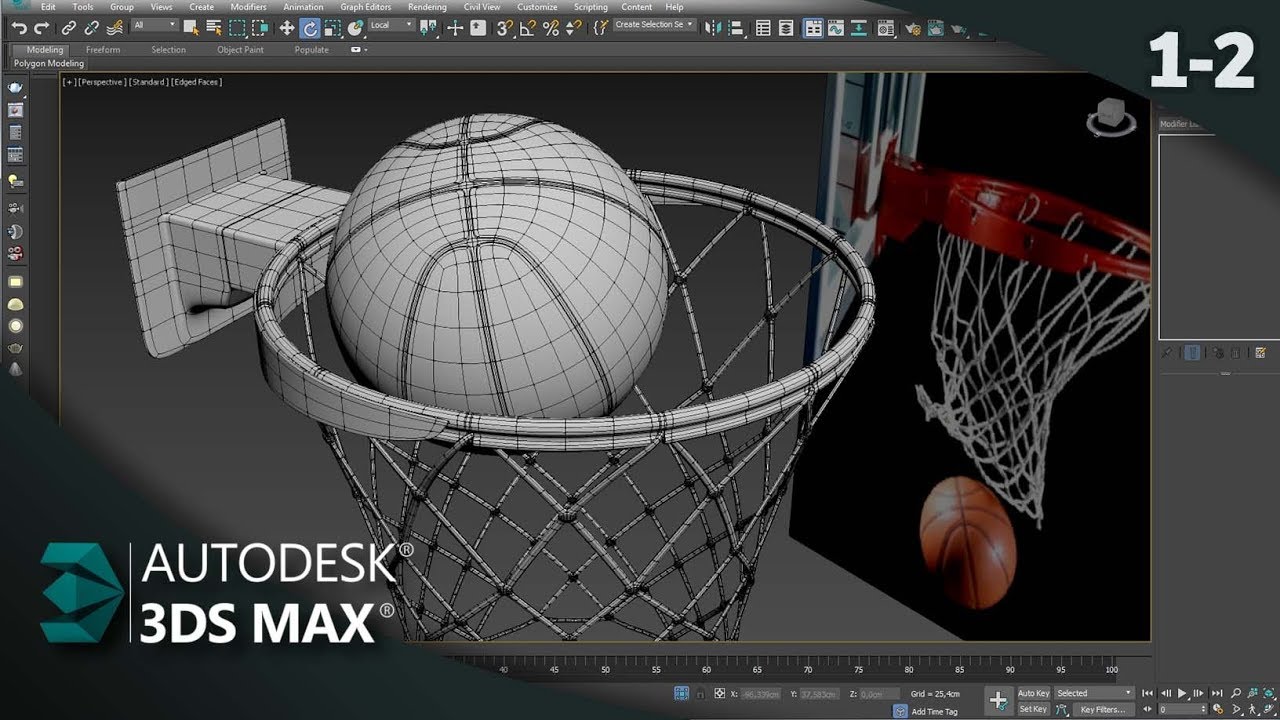This screenshot has height=720, width=1280.
Task: Click Edit Named Selection Sets icon
Action: 600,28
